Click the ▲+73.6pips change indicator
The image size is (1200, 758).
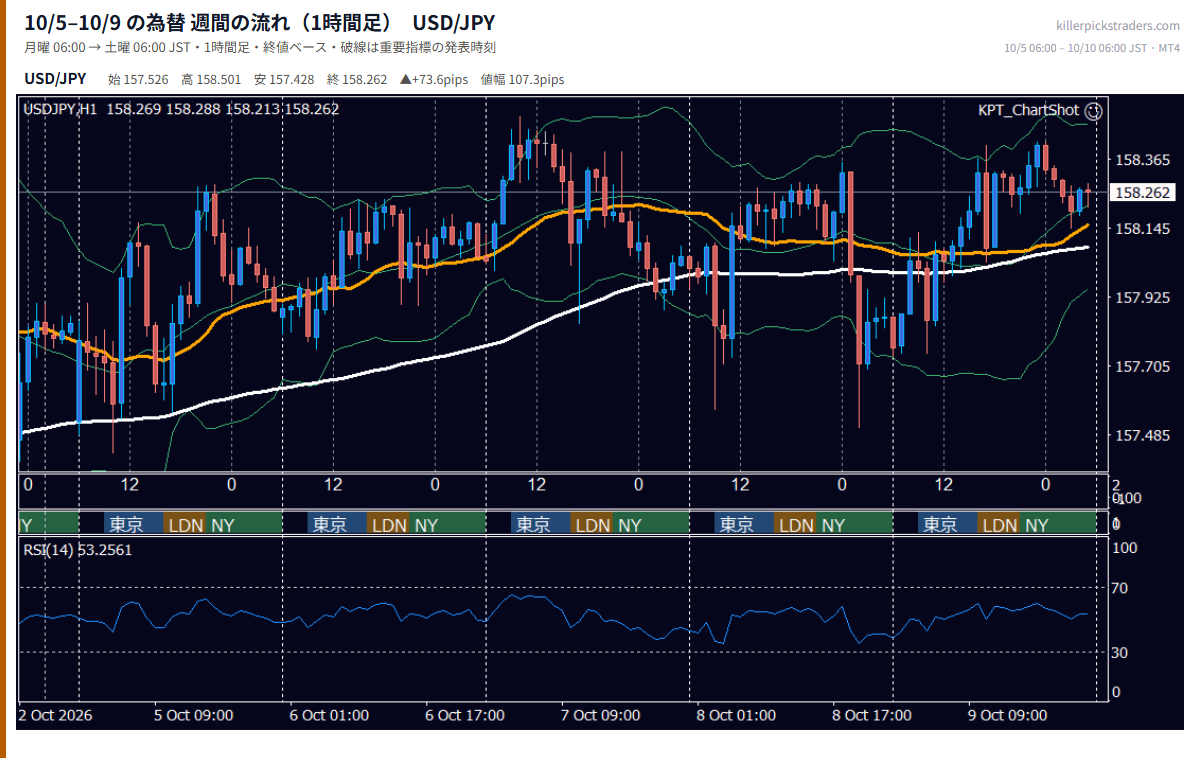[x=435, y=80]
